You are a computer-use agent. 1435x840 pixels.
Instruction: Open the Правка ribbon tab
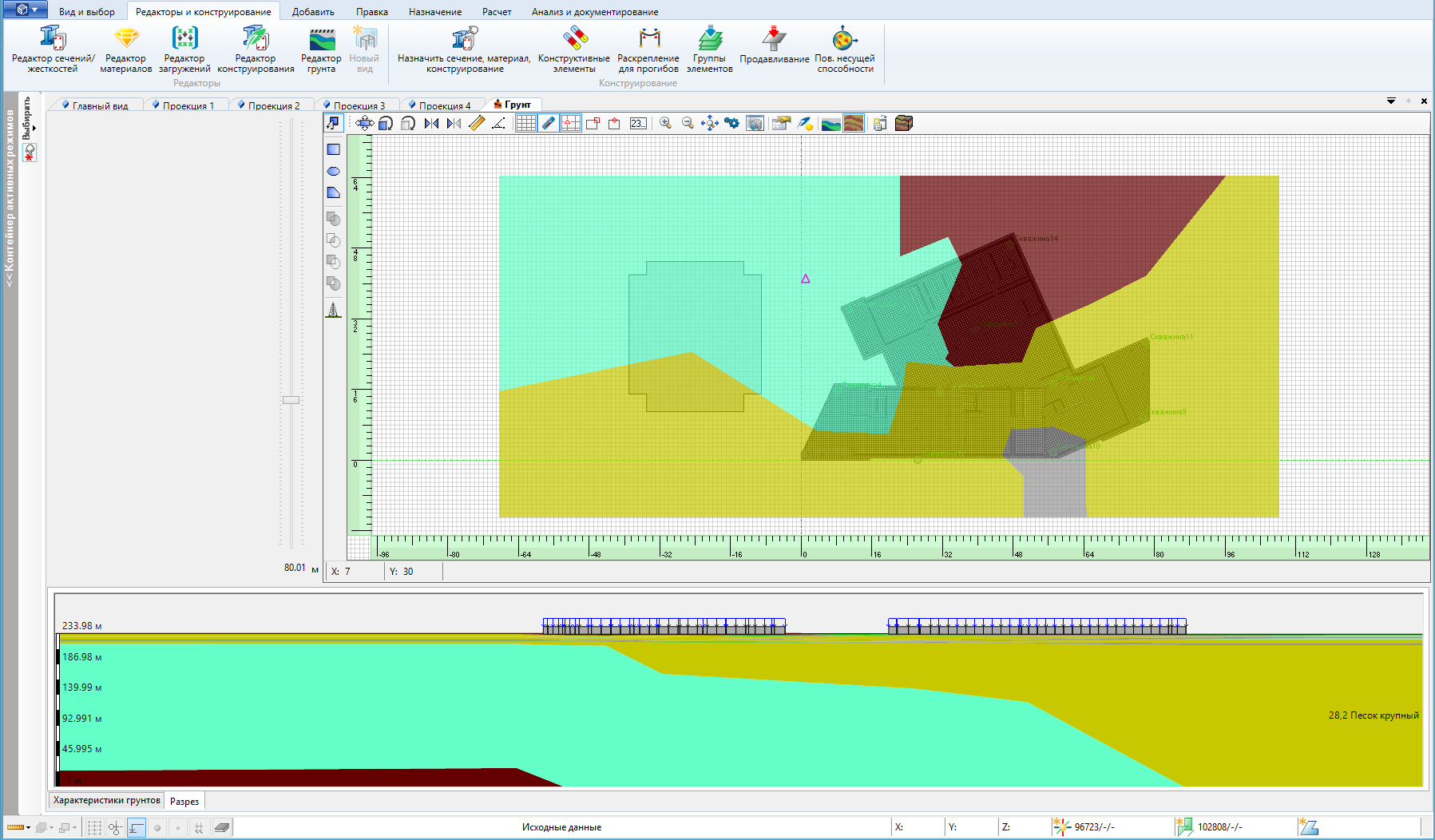pos(372,12)
